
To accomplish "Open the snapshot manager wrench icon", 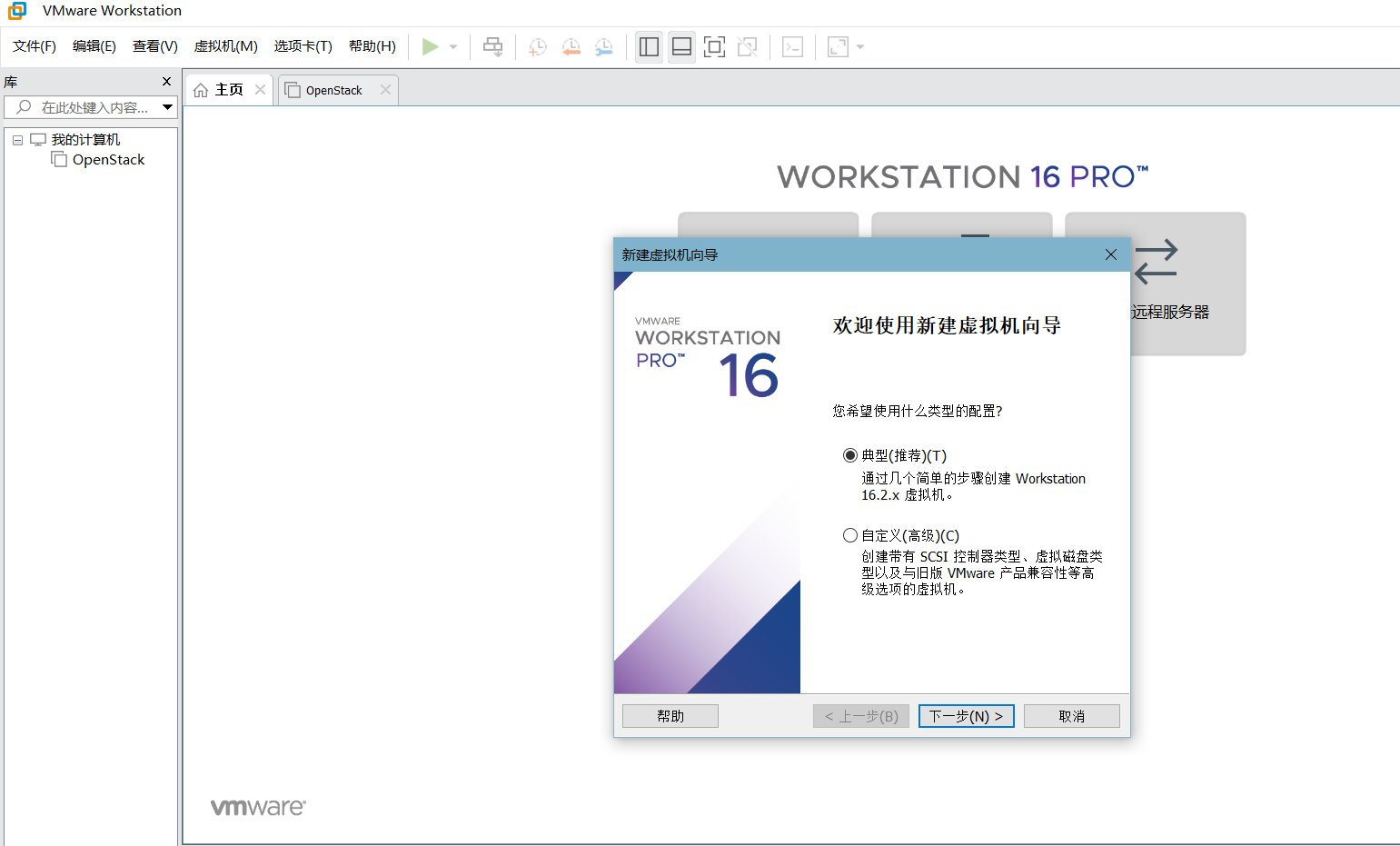I will pos(604,47).
